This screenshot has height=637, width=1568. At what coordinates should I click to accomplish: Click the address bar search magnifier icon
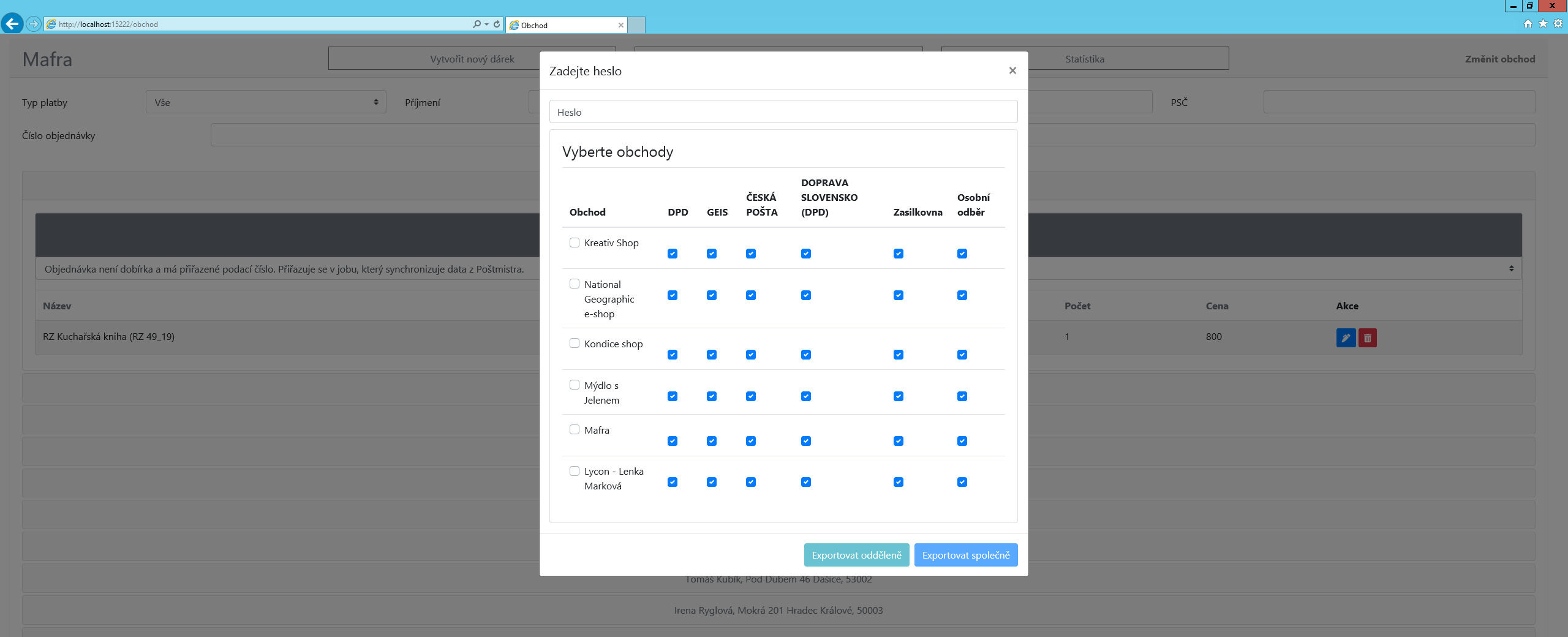point(477,24)
